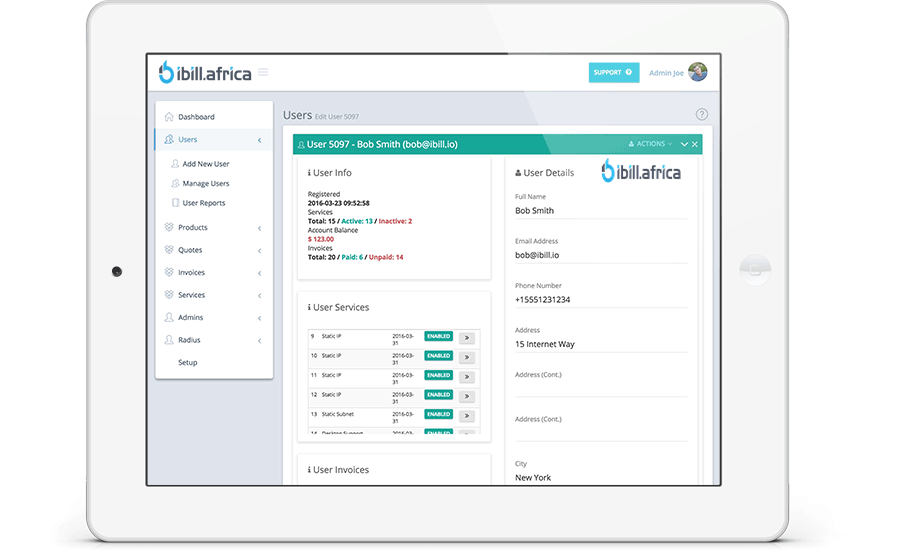This screenshot has height=551, width=912.
Task: Click the first Address (Cont.) field
Action: [601, 389]
